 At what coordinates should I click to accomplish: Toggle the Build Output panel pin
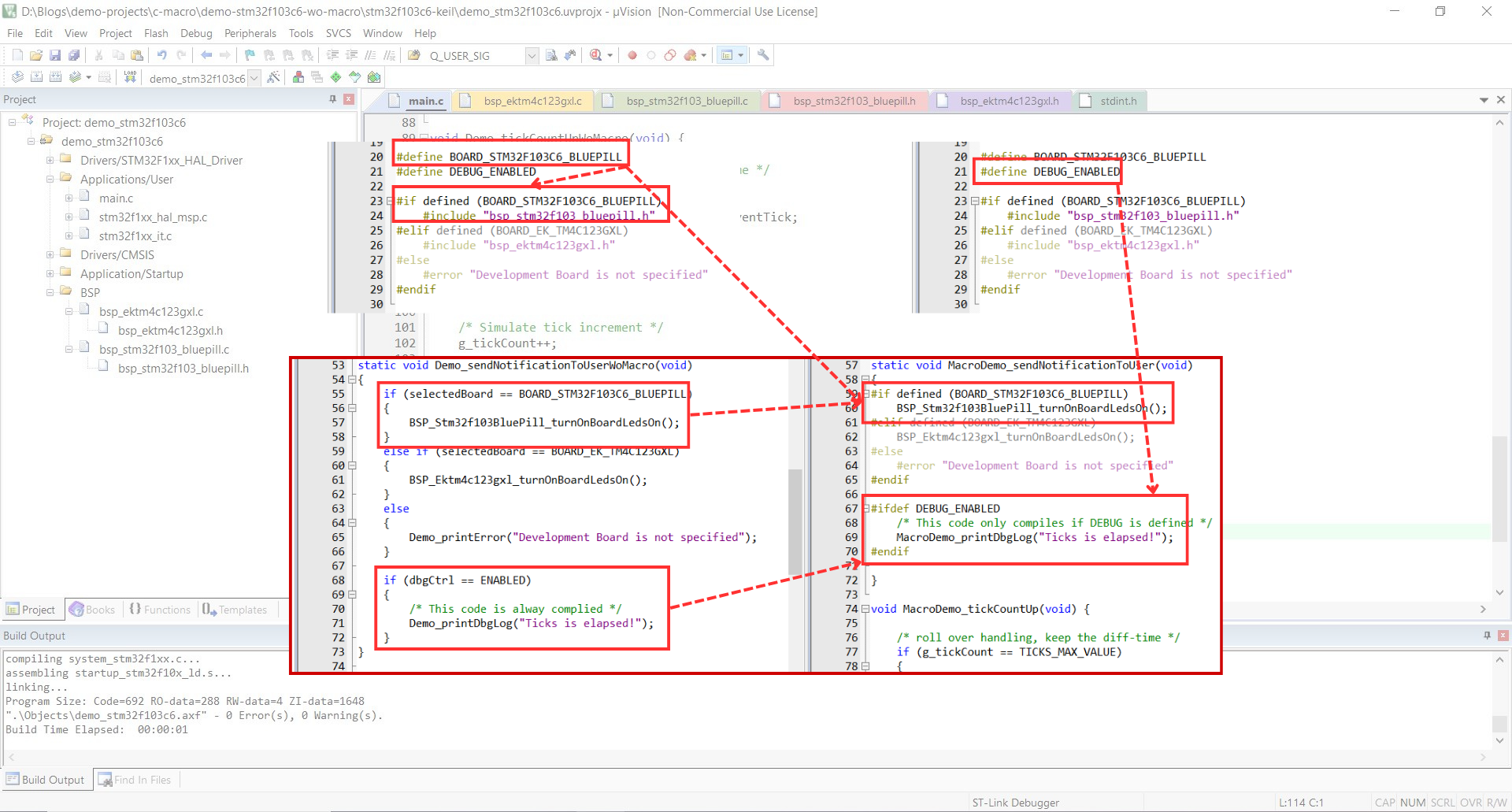[1487, 636]
